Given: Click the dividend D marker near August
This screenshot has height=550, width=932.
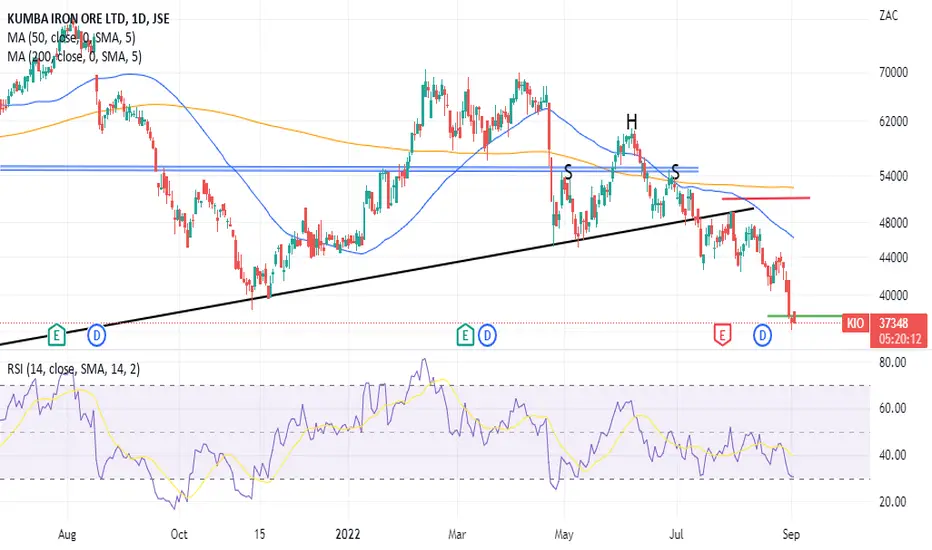Looking at the screenshot, I should pos(96,335).
